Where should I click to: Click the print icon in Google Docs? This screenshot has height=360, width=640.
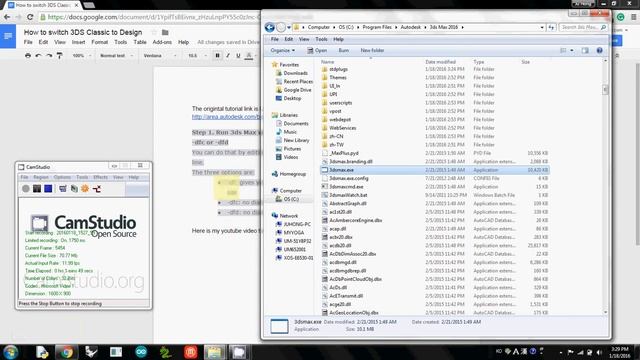(28, 56)
